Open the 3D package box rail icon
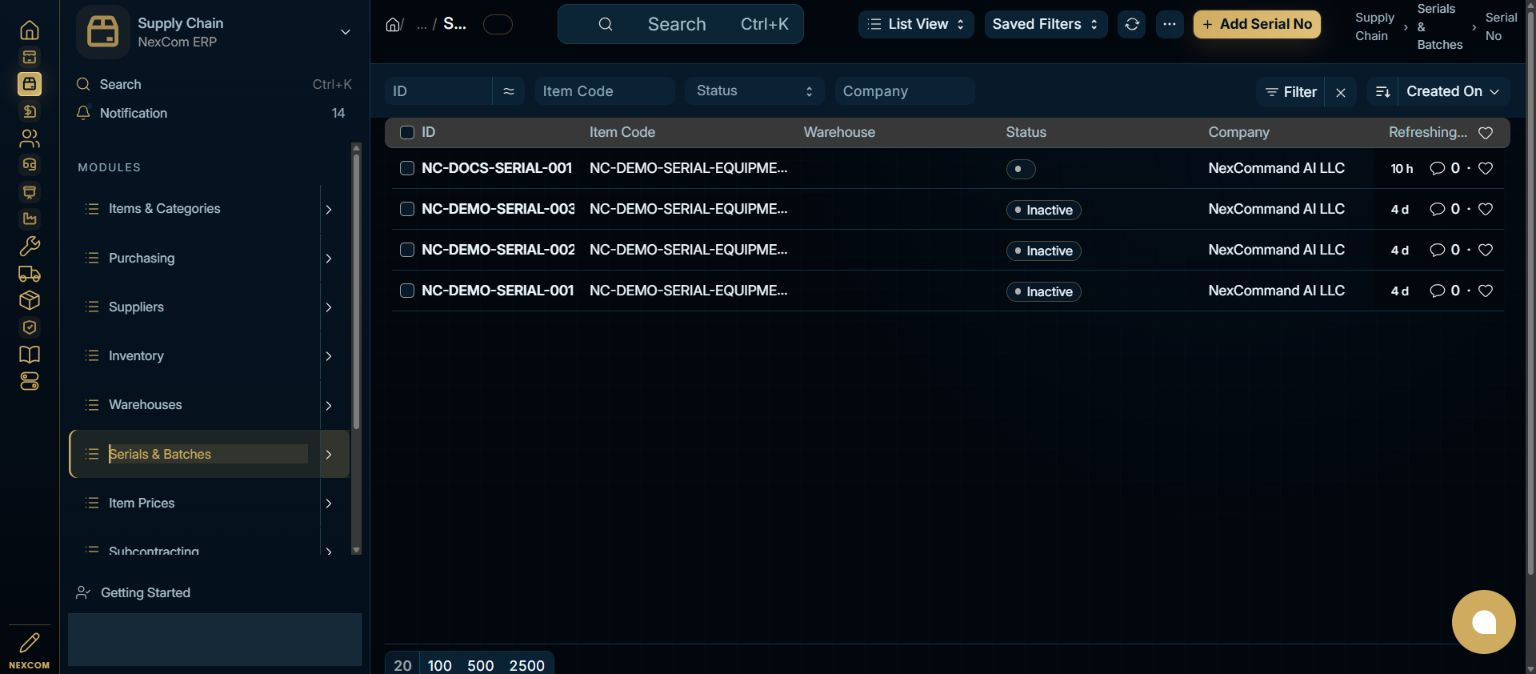1536x674 pixels. point(29,300)
